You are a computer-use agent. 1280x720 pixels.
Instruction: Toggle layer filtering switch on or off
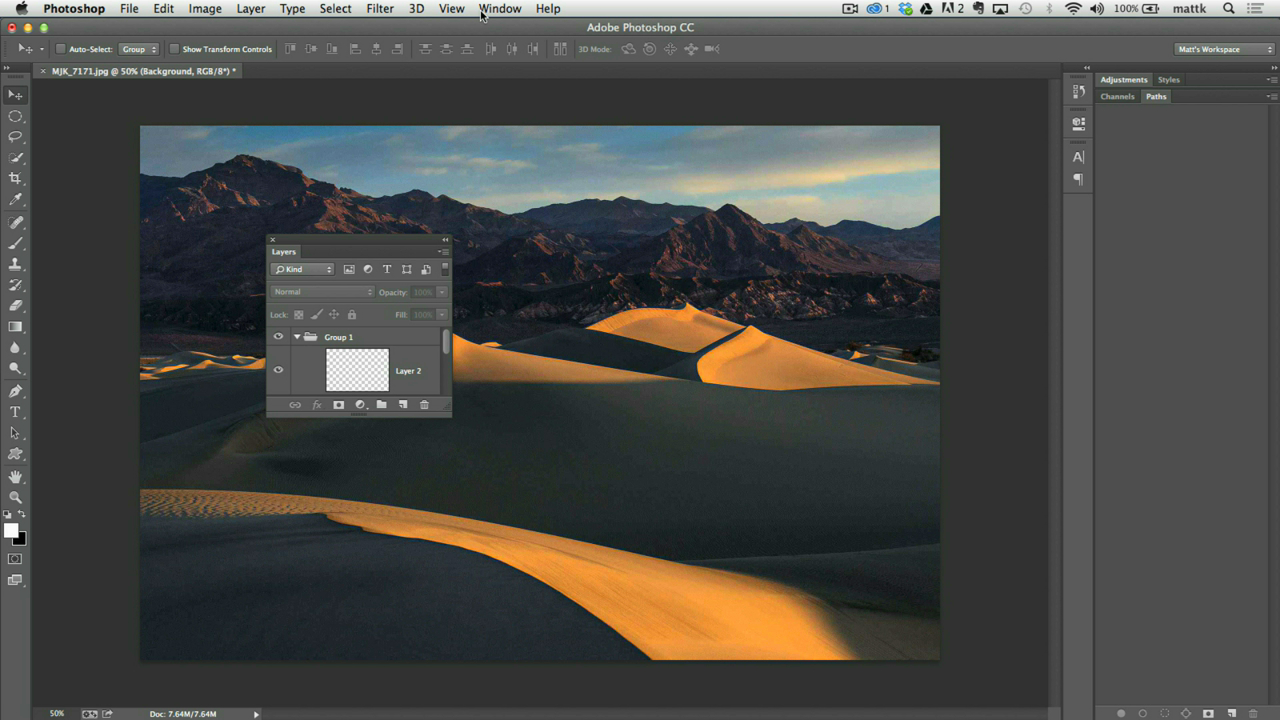445,269
